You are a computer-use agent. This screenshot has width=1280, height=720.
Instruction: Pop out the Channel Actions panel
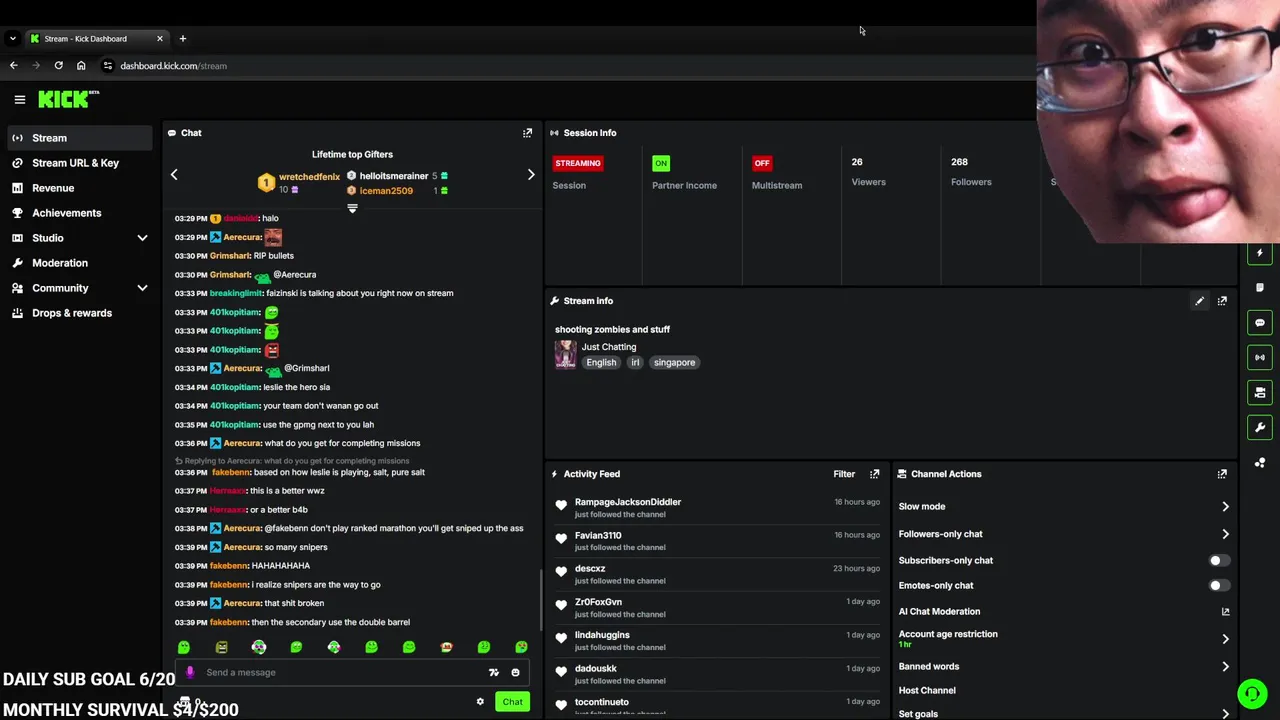pyautogui.click(x=1222, y=474)
